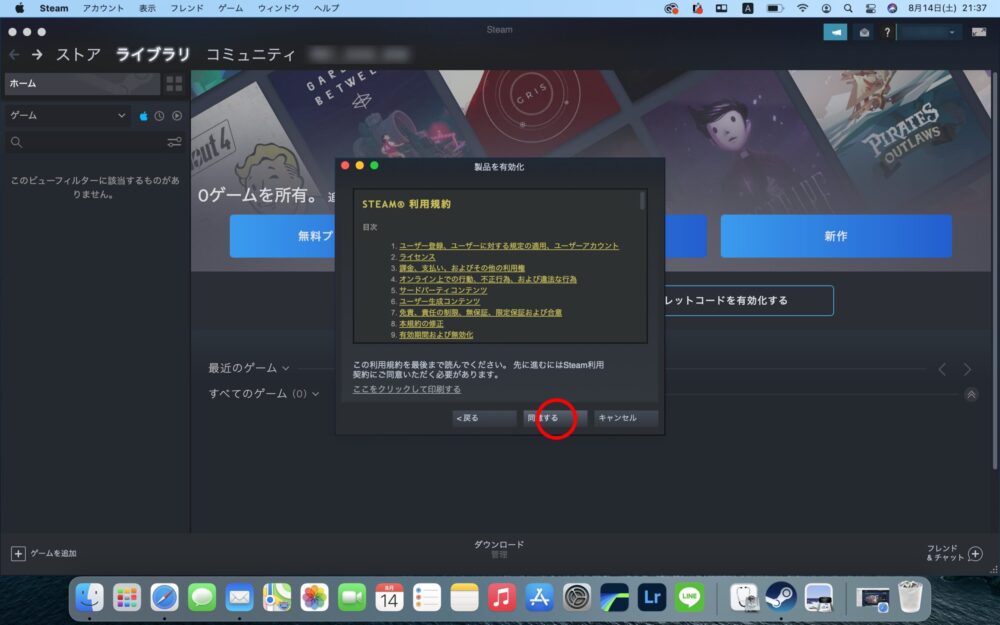Open the advanced filter sliders icon
1000x625 pixels.
pyautogui.click(x=174, y=142)
